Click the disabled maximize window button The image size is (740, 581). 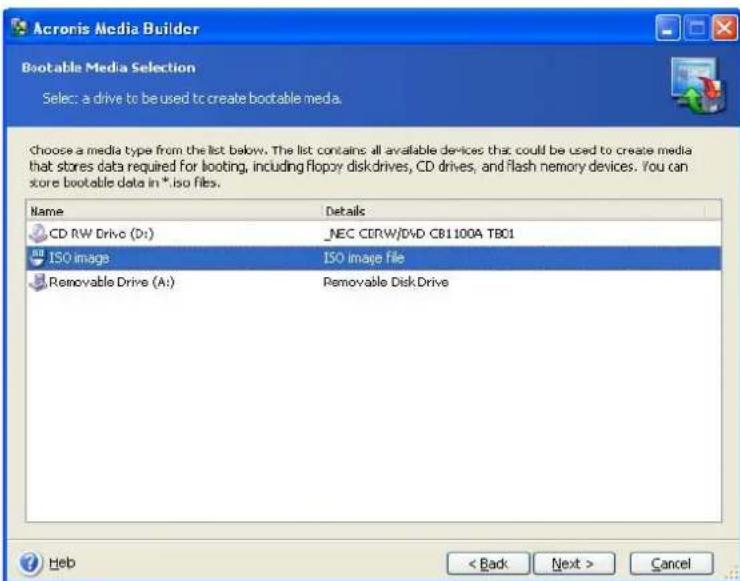click(696, 28)
